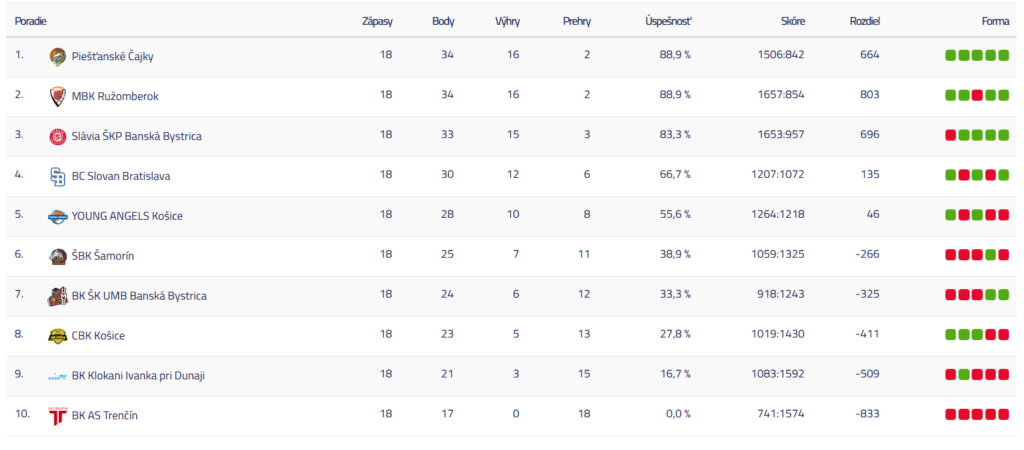
Task: Click the CBK Košice team logo
Action: [x=58, y=336]
